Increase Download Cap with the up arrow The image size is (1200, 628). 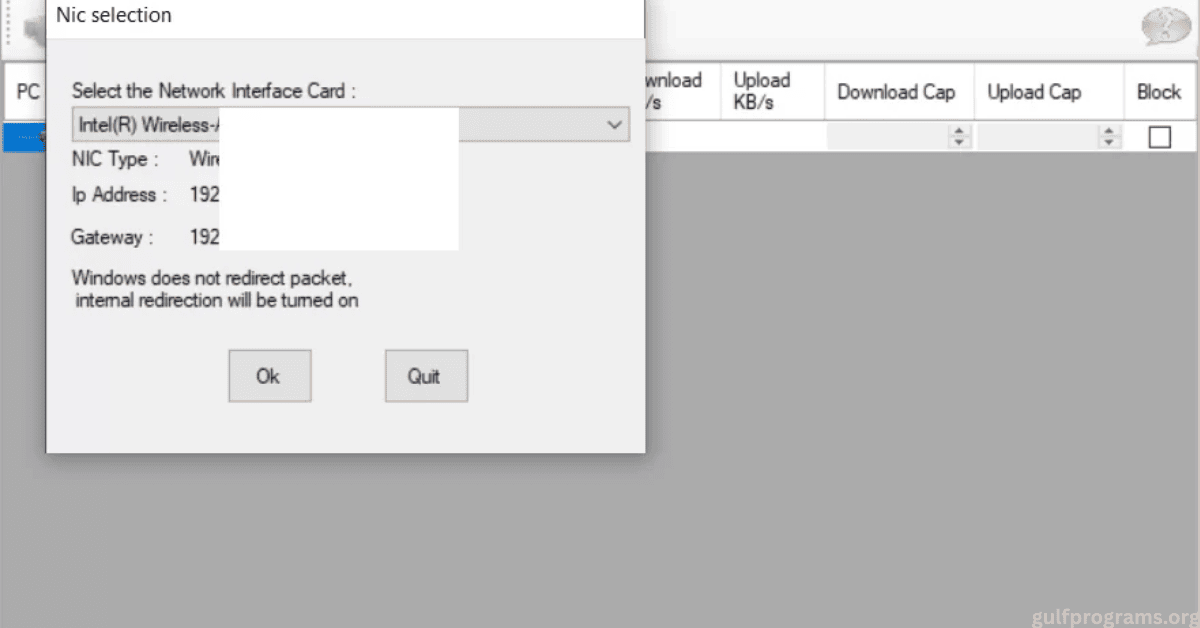[x=960, y=132]
